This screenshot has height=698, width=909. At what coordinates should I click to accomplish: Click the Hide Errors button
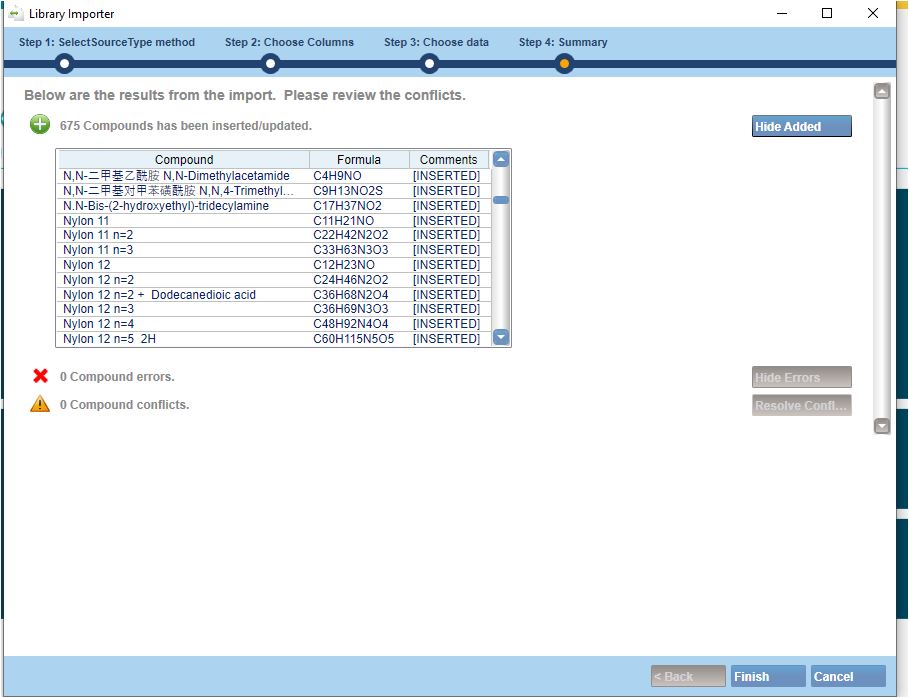coord(800,377)
